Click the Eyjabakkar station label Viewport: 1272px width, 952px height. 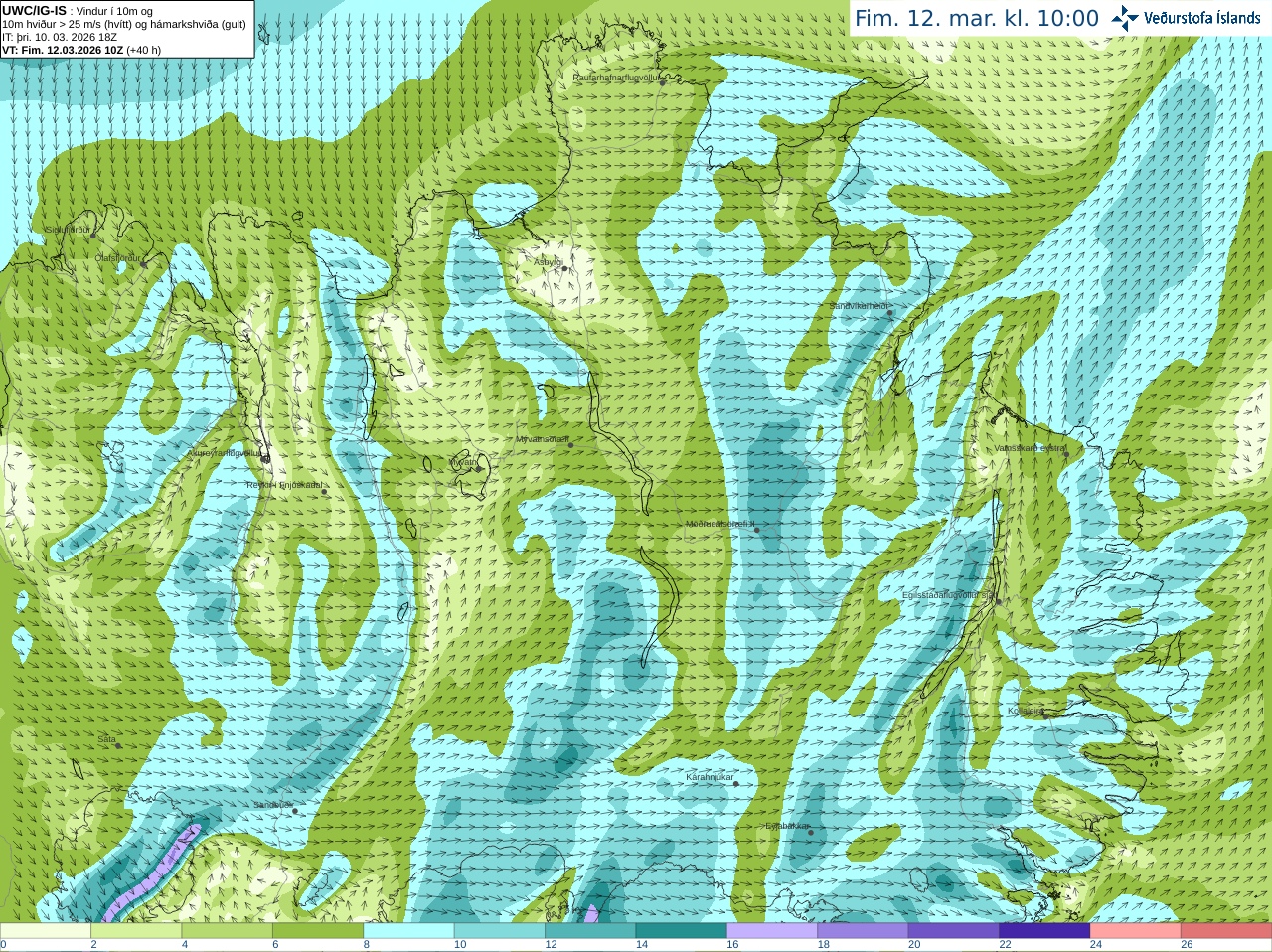[x=786, y=826]
